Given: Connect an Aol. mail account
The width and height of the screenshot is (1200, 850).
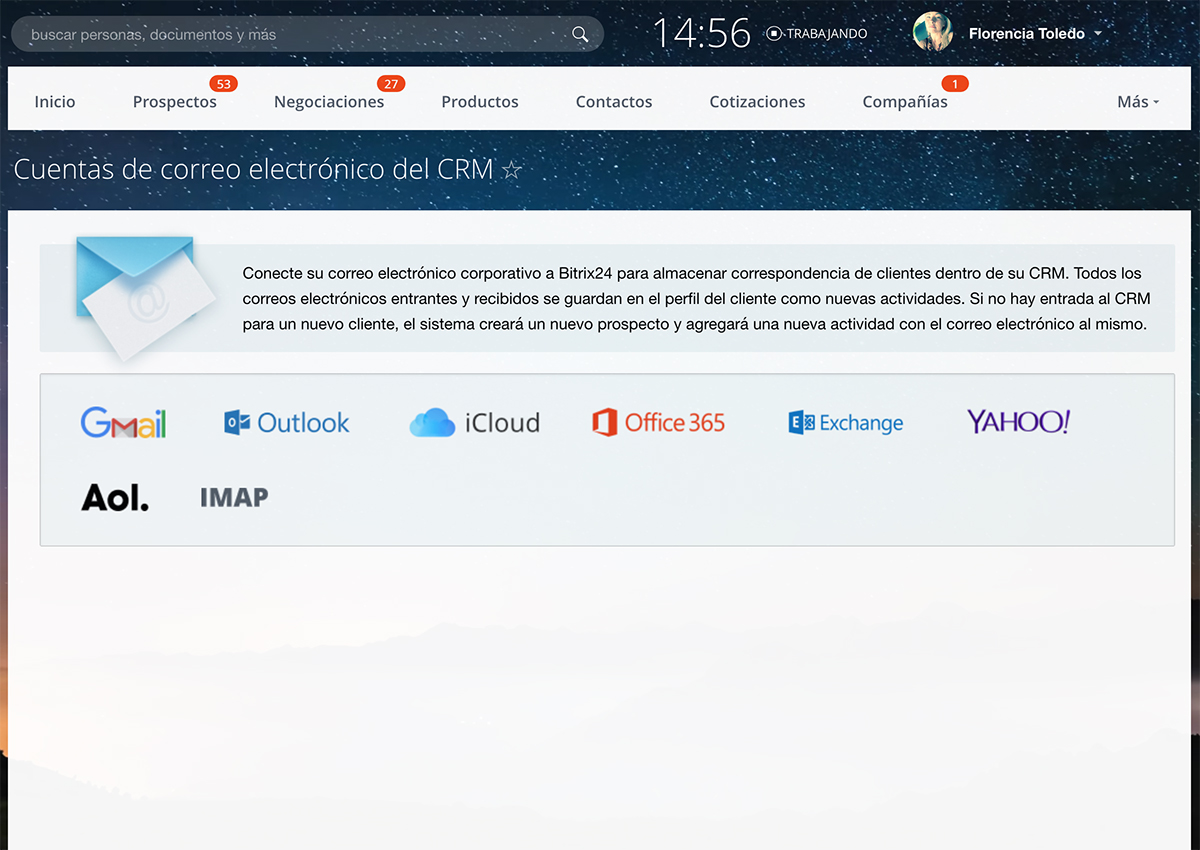Looking at the screenshot, I should pyautogui.click(x=115, y=497).
